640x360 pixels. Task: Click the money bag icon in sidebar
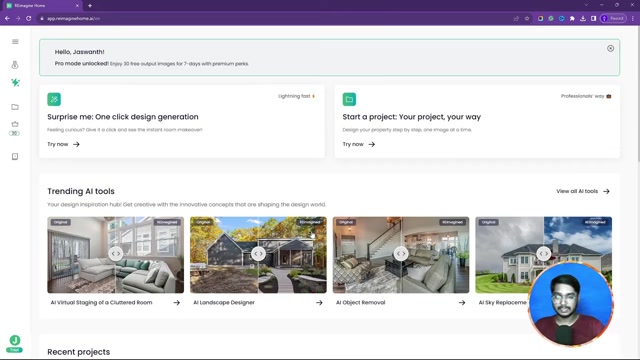click(15, 65)
